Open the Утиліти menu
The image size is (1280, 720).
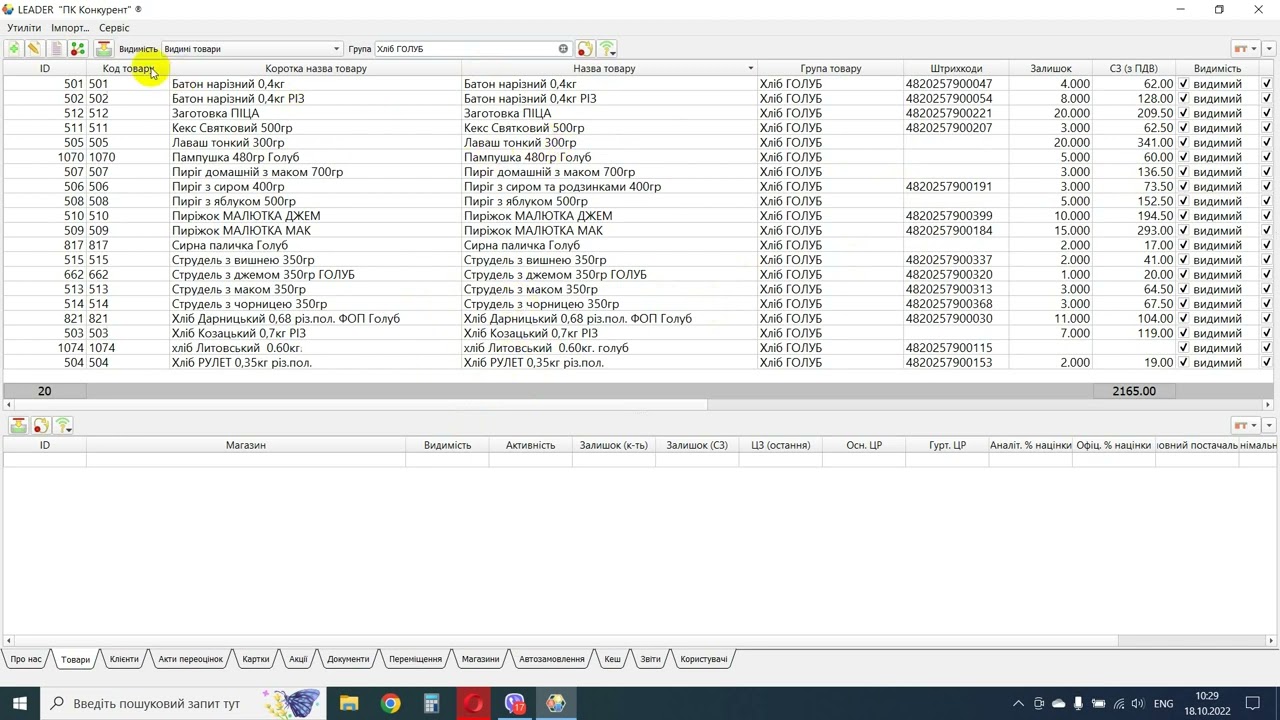(24, 28)
